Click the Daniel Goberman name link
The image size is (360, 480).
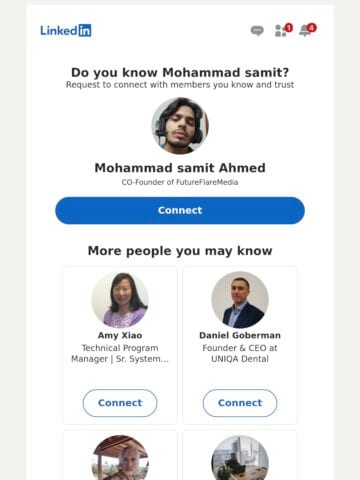coord(240,335)
